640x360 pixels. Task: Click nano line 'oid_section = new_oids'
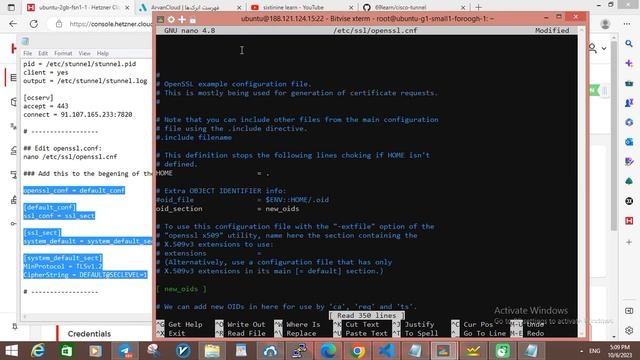227,209
